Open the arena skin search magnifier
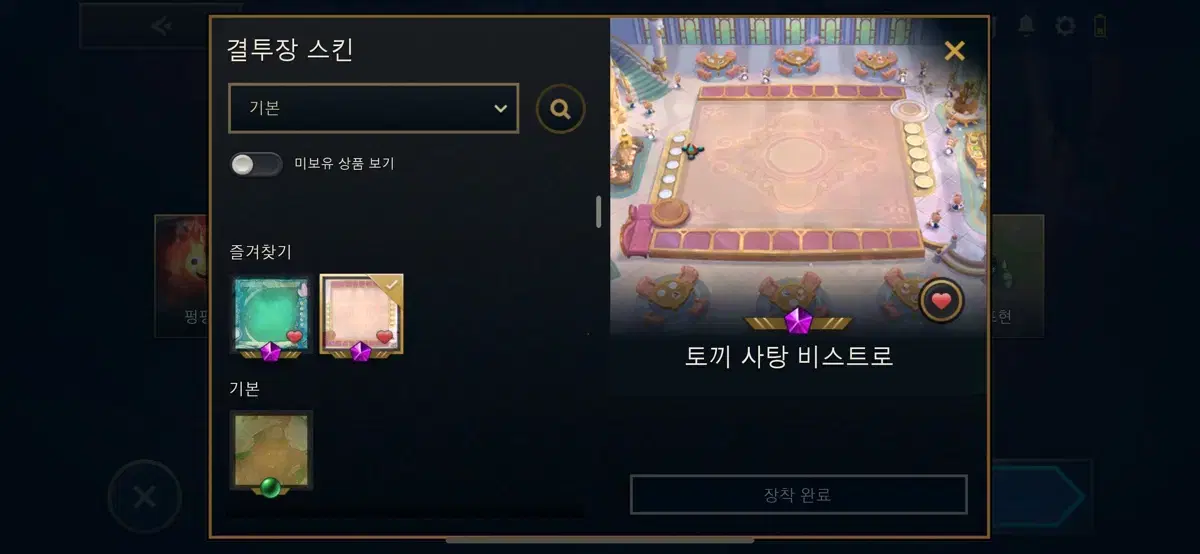1200x554 pixels. 561,109
